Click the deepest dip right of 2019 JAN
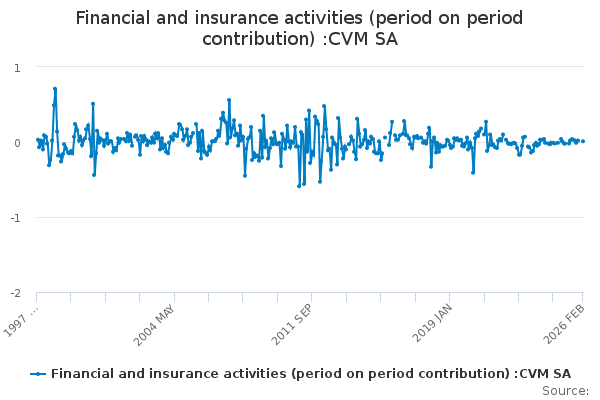 [x=473, y=172]
